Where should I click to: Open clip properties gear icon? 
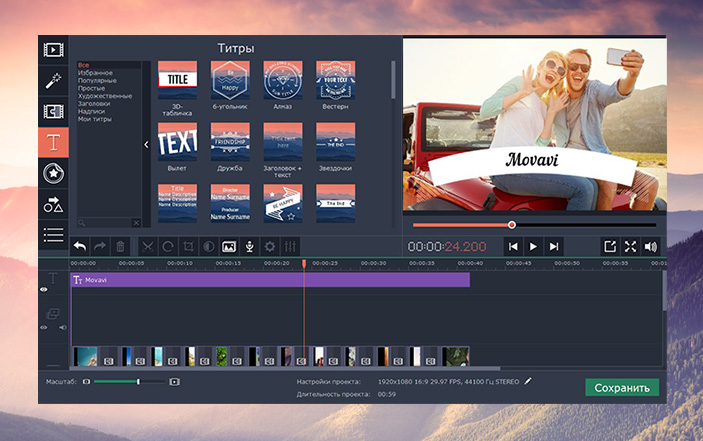[x=269, y=246]
